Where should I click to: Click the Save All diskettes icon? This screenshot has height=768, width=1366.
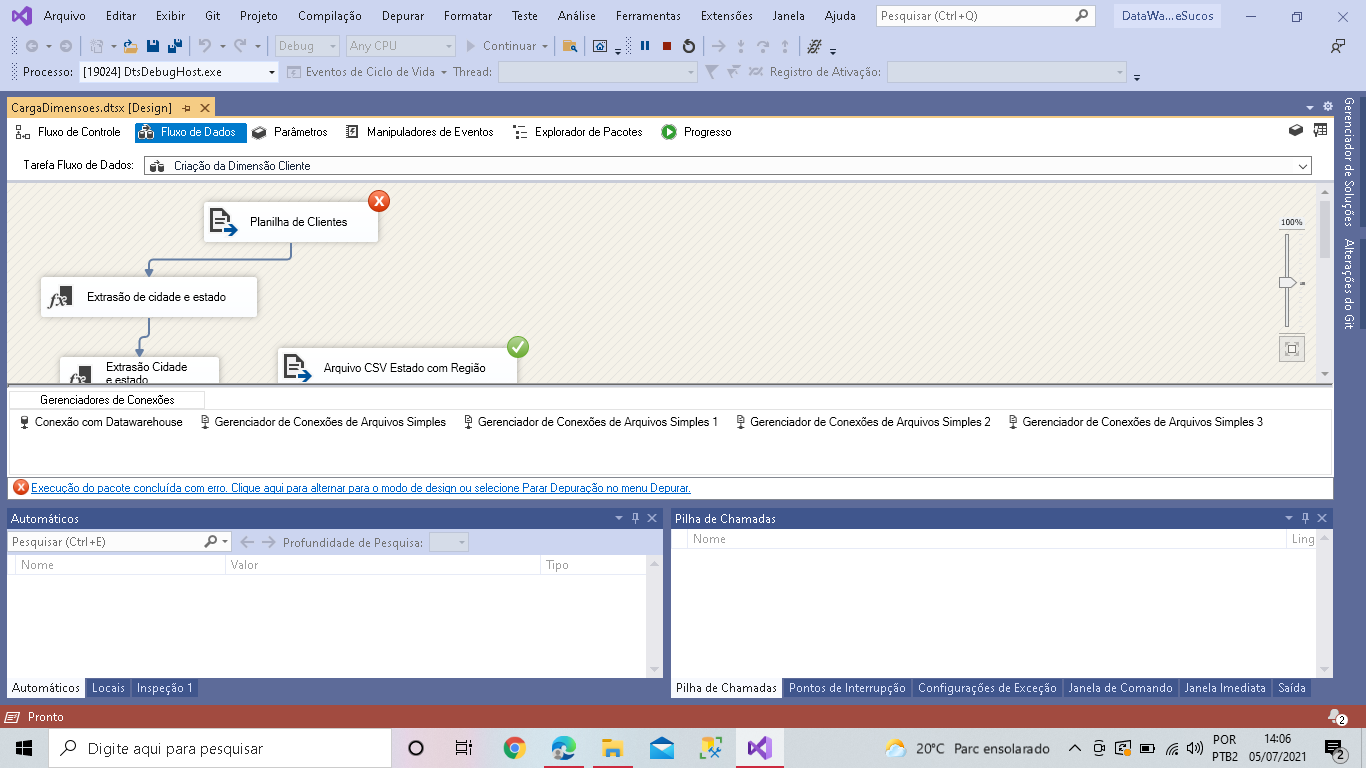coord(174,46)
